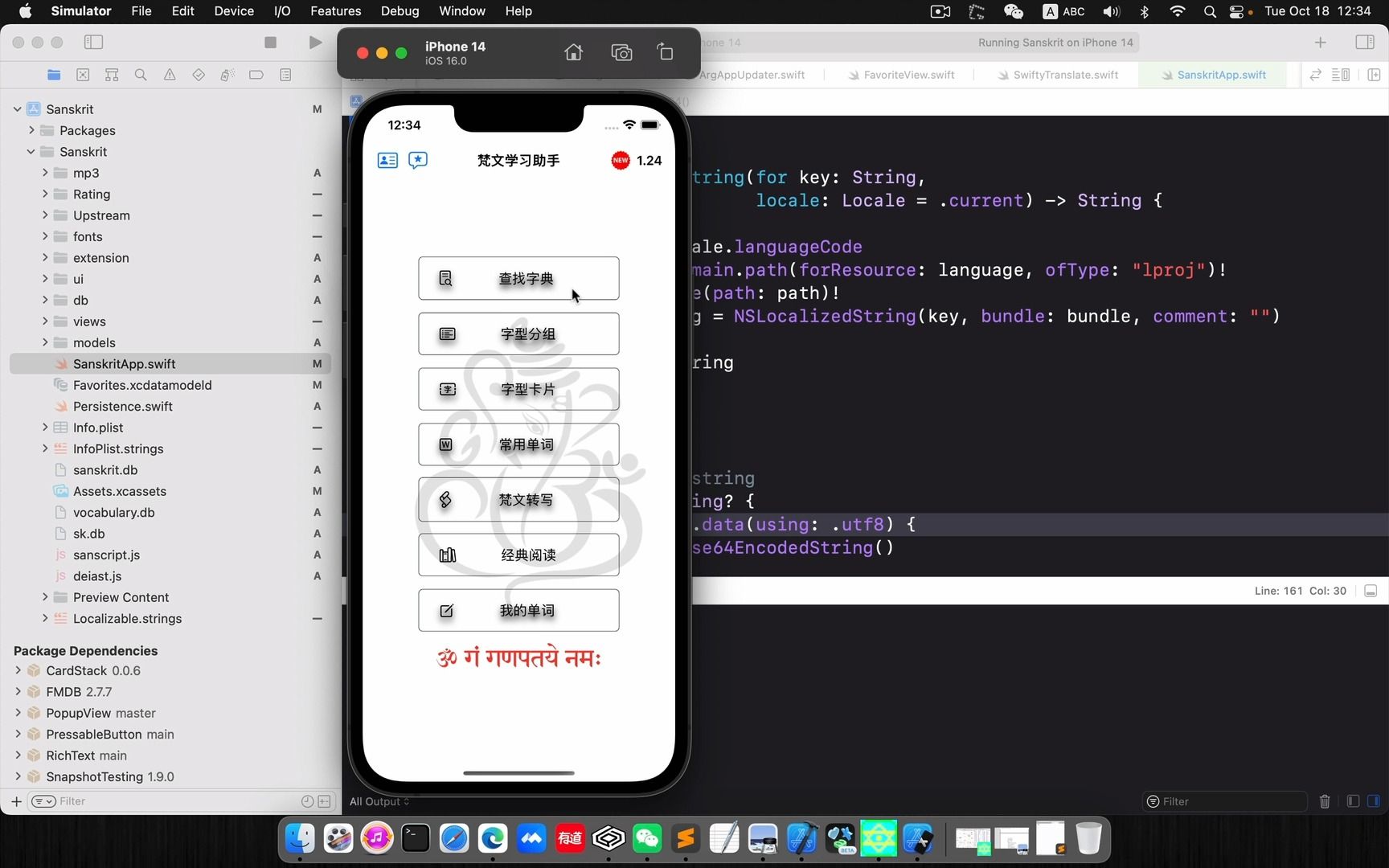
Task: Expand the views folder
Action: (45, 321)
